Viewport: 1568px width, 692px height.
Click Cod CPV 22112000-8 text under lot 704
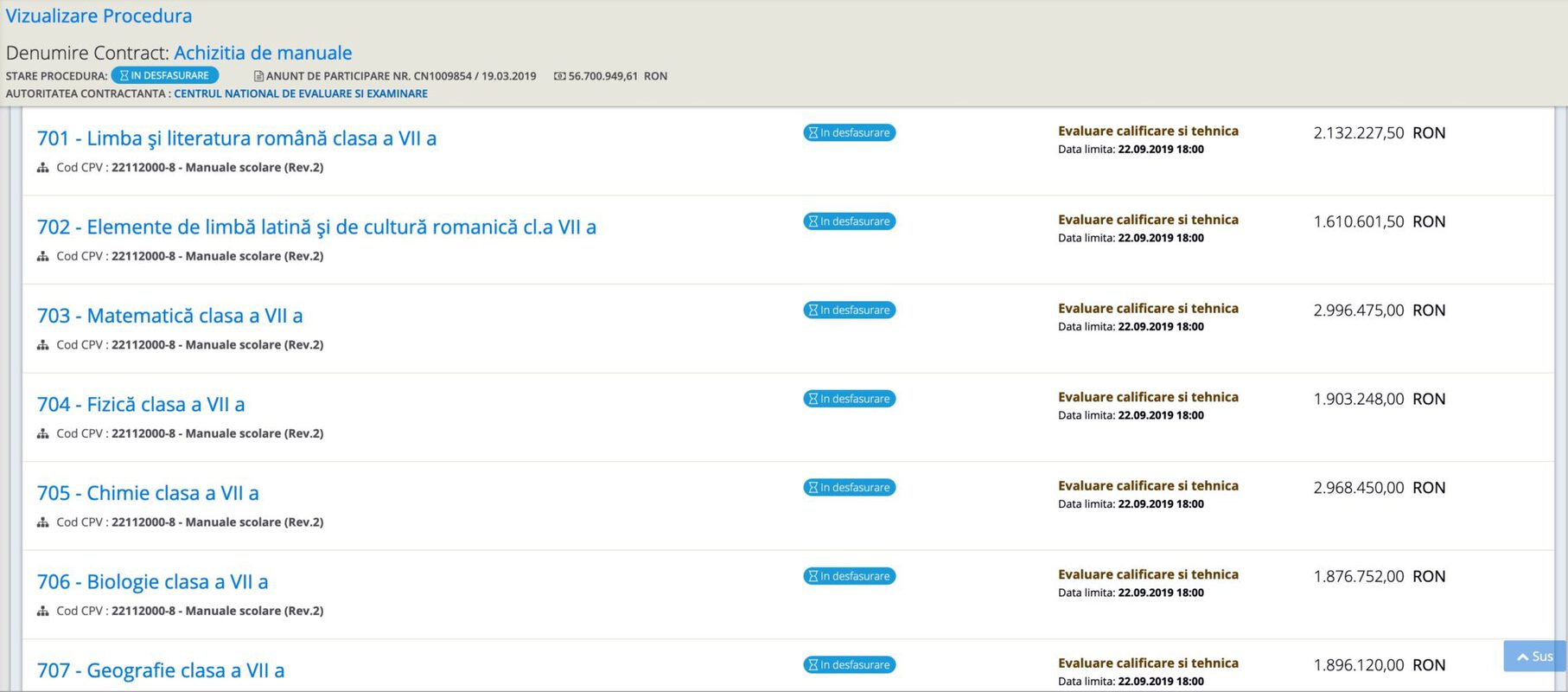(190, 433)
